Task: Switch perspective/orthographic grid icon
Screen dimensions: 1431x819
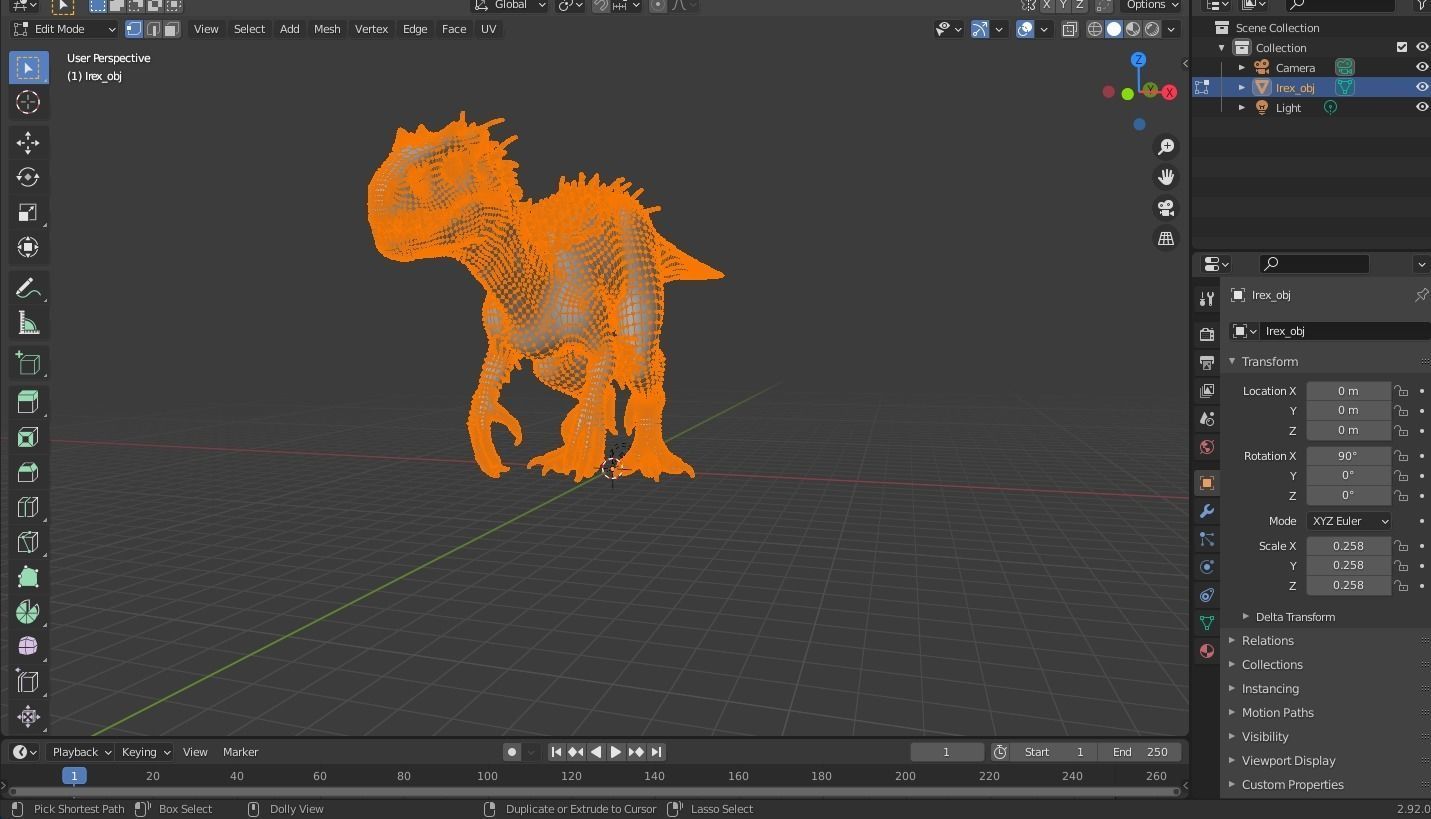Action: (1166, 238)
